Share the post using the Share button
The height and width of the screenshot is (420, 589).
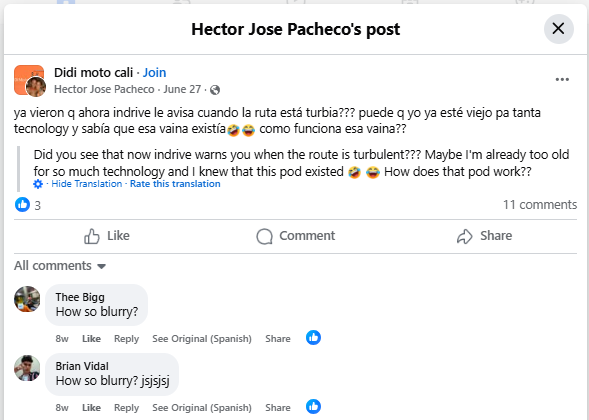[x=484, y=236]
